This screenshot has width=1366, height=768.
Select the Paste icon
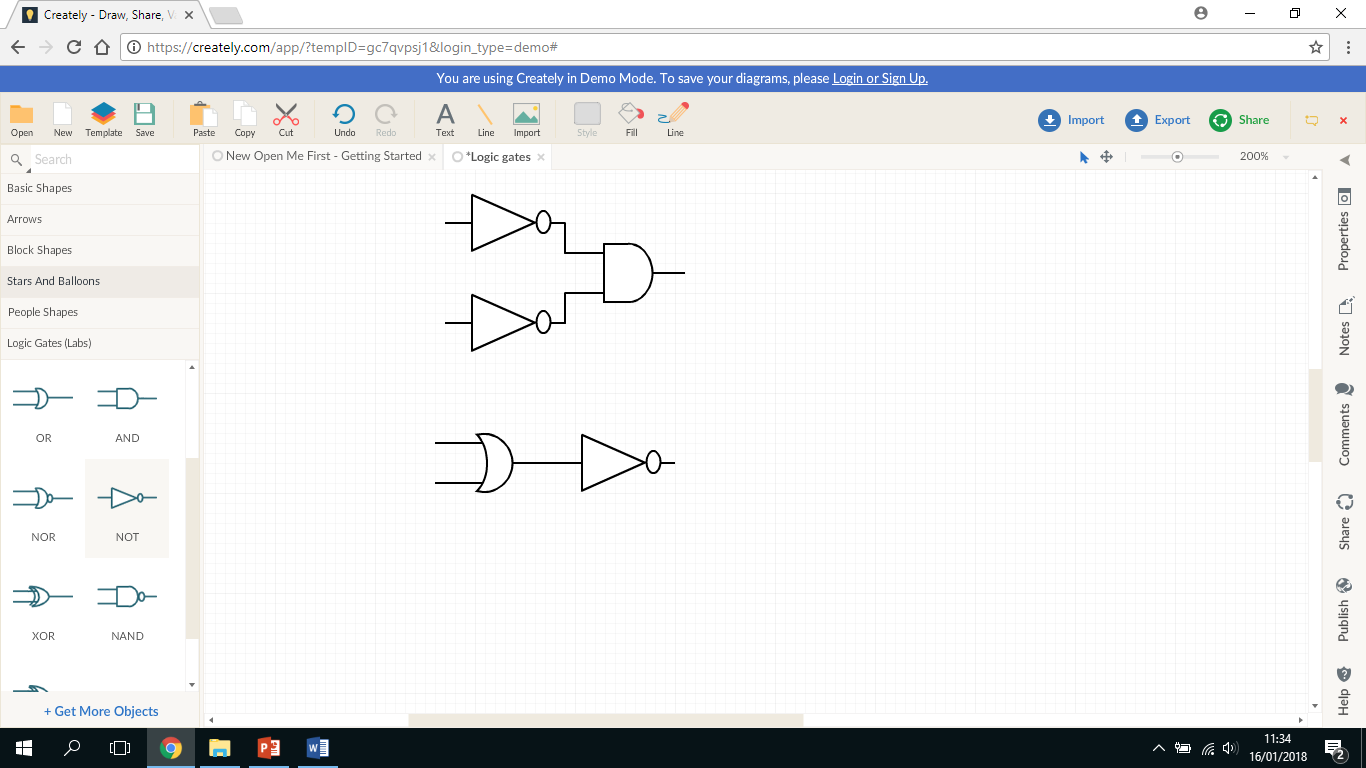[202, 117]
